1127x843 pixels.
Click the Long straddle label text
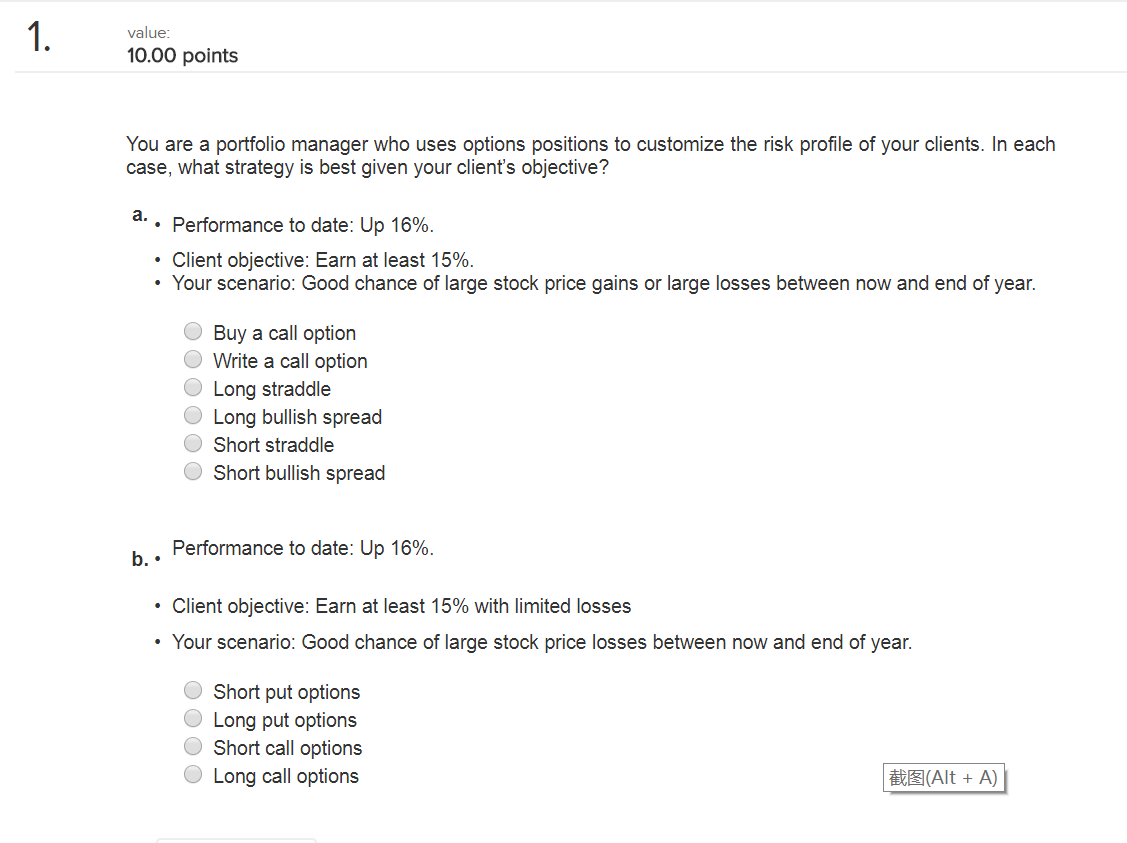pyautogui.click(x=272, y=389)
